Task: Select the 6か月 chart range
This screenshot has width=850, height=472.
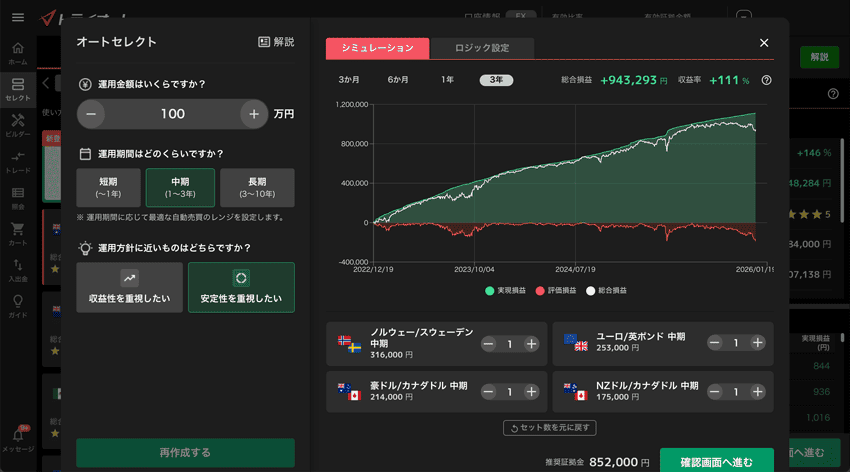Action: 398,80
